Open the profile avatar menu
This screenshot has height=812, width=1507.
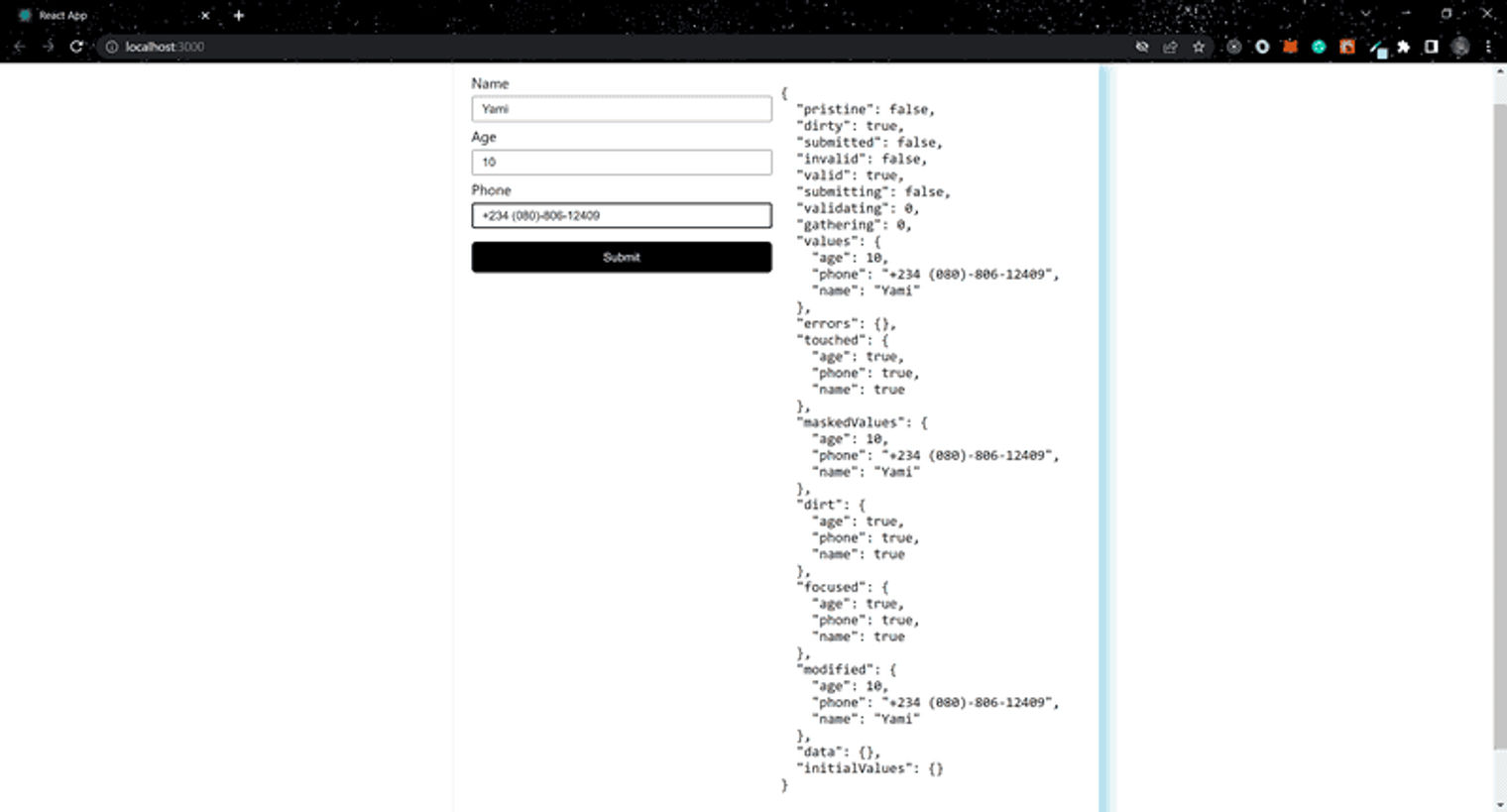tap(1460, 47)
